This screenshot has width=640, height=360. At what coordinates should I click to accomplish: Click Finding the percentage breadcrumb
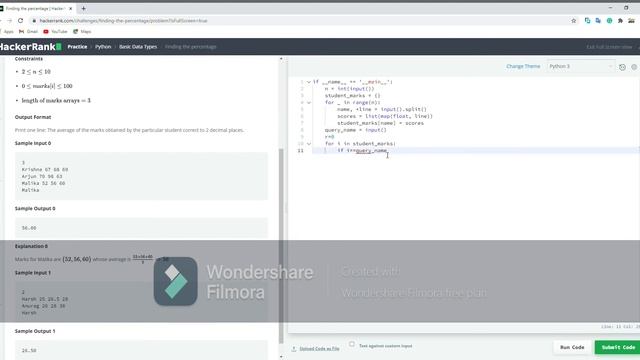click(x=191, y=47)
